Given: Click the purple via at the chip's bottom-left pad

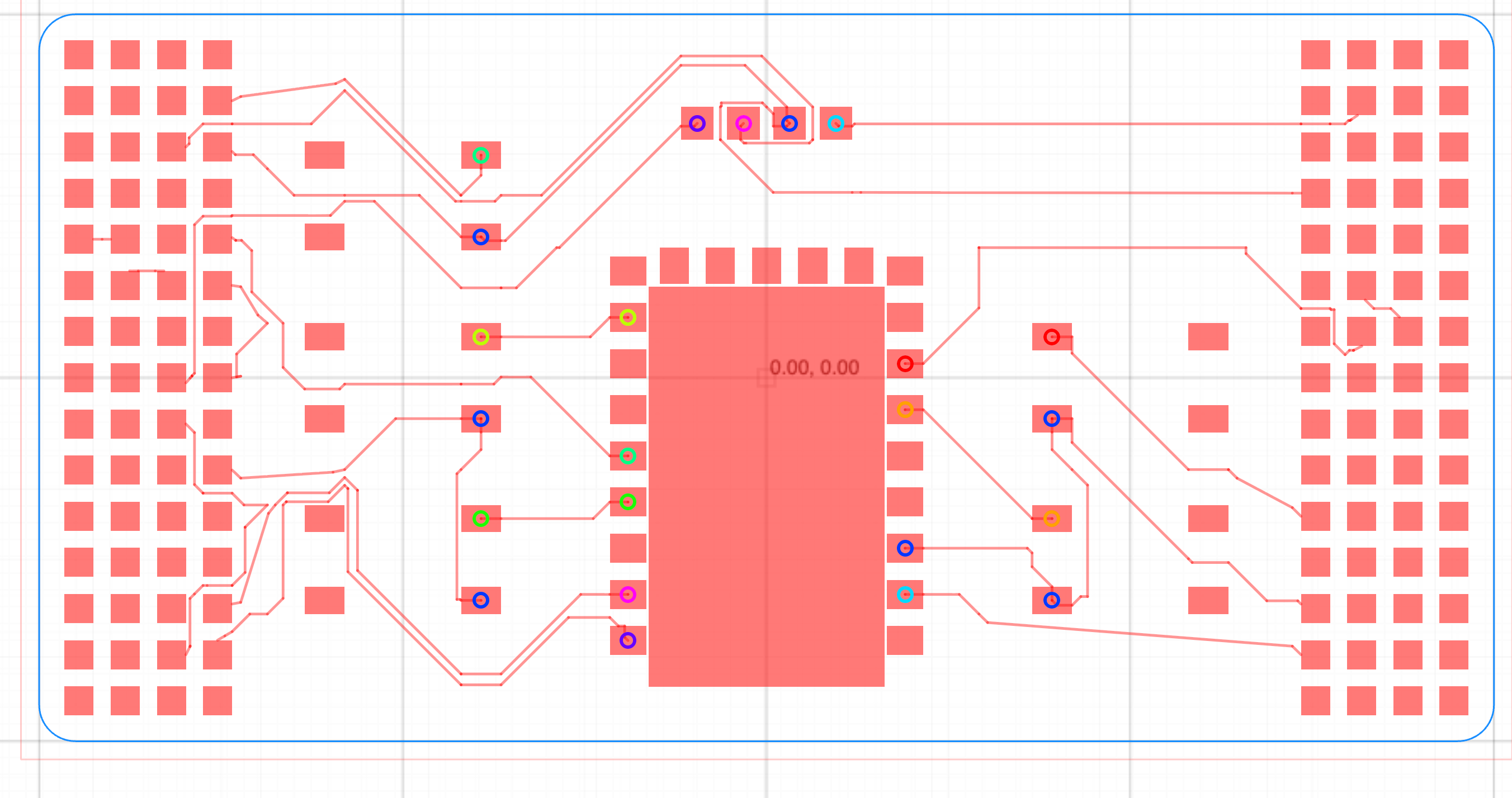Looking at the screenshot, I should (x=627, y=640).
